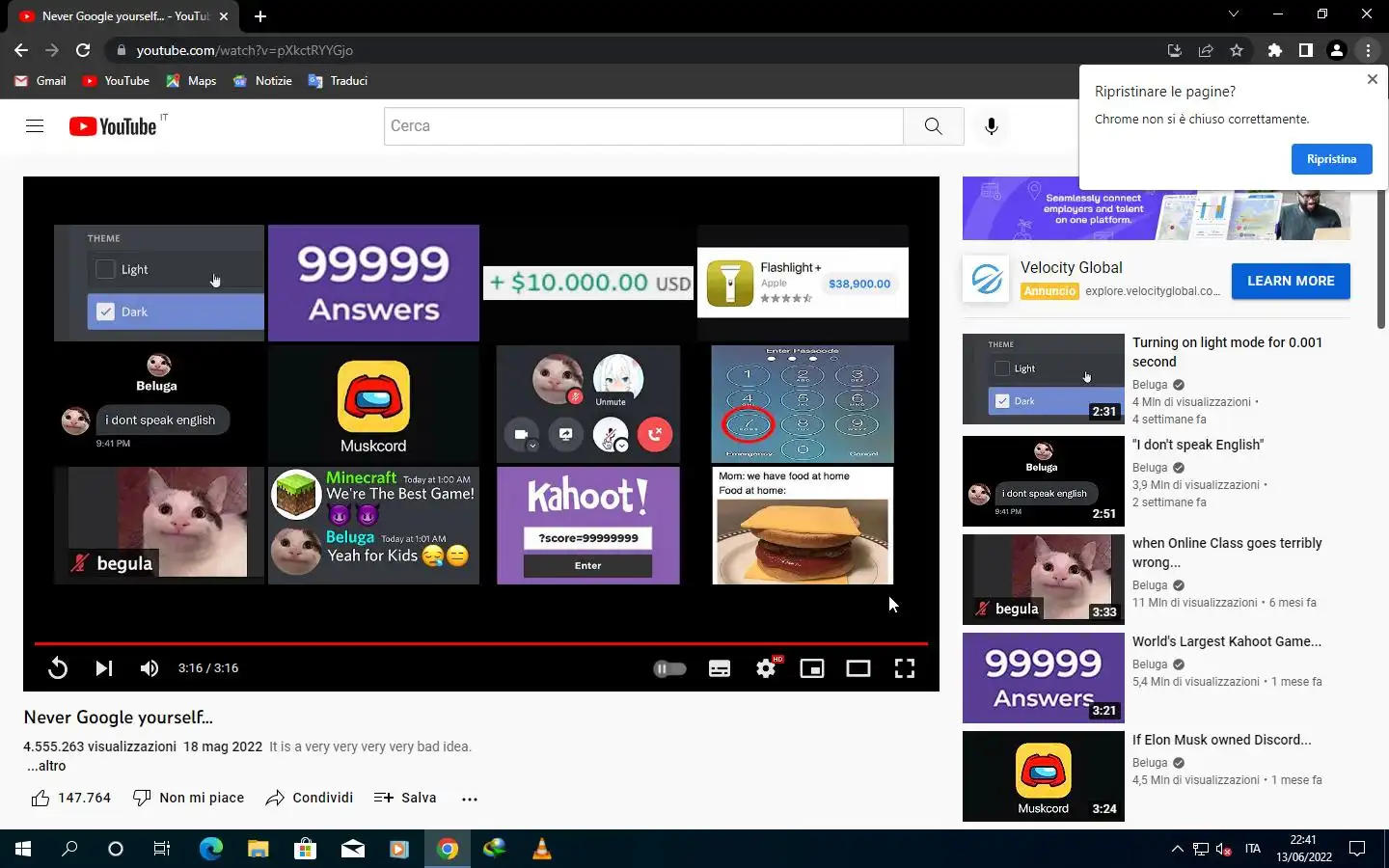
Task: Open a new browser tab
Action: pos(260,16)
